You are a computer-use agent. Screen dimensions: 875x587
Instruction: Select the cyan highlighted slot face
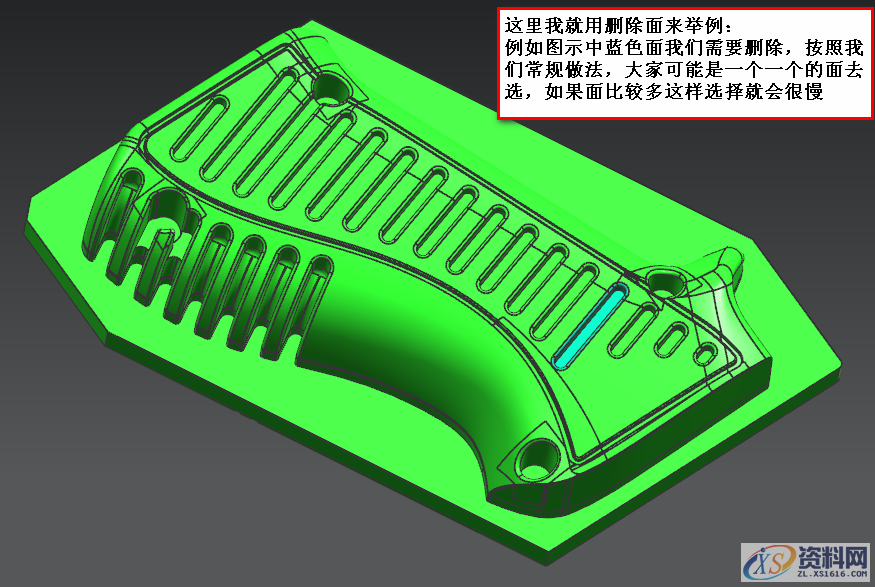(589, 324)
